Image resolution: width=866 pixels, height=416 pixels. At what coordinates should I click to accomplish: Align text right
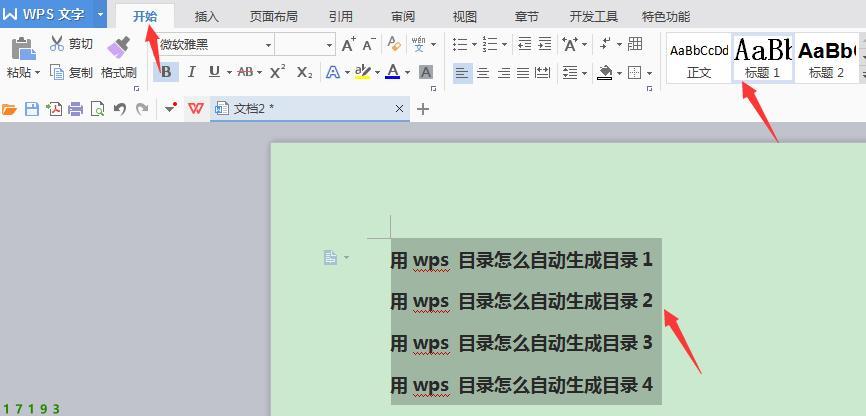click(503, 72)
